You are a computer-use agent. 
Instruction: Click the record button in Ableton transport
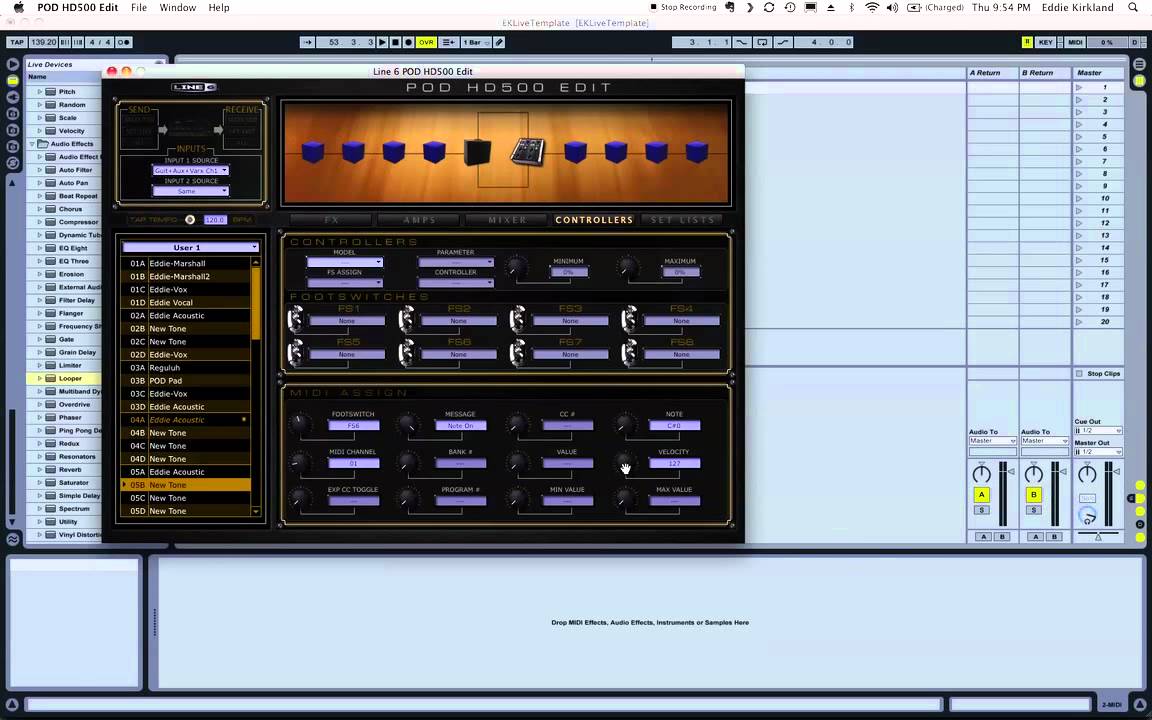tap(408, 43)
